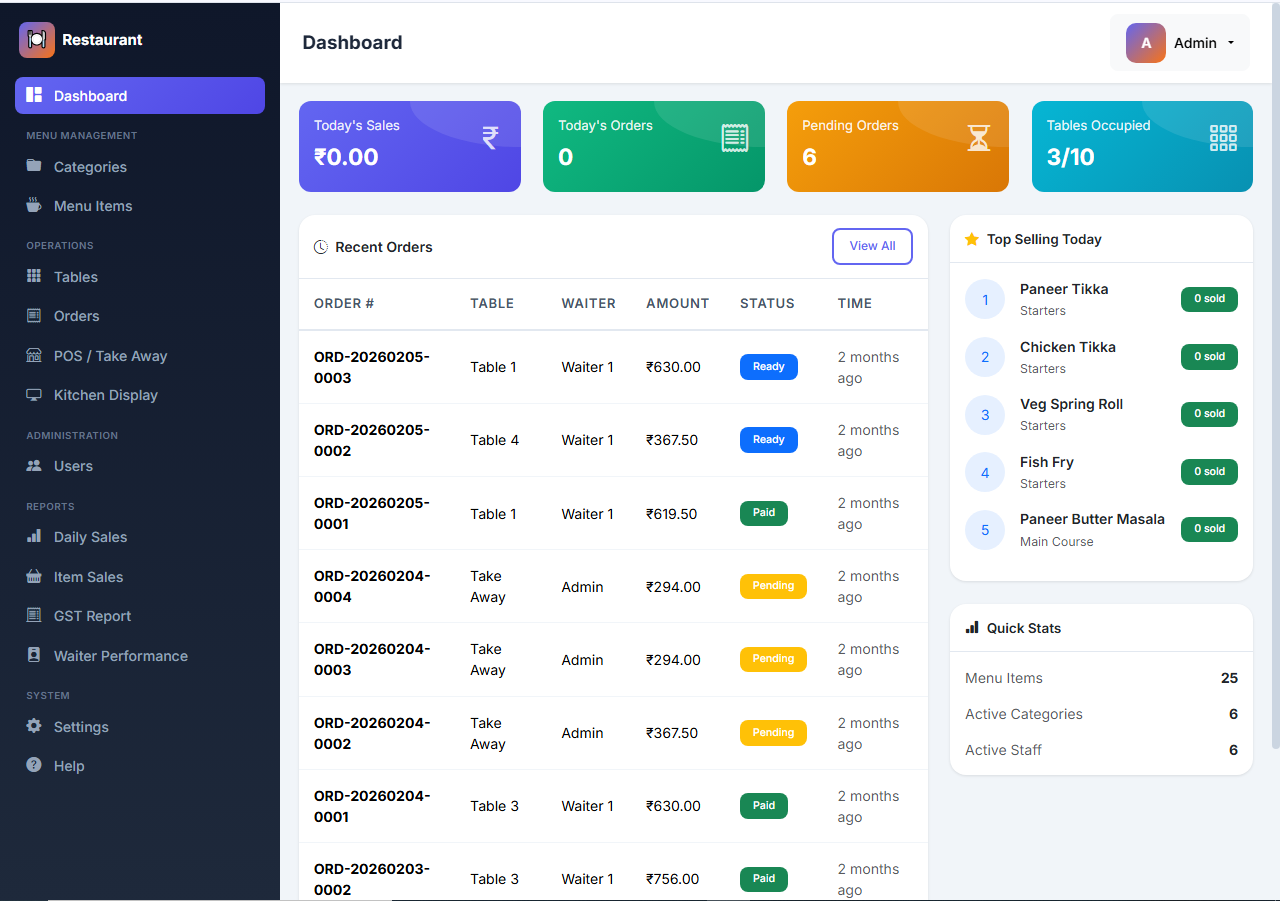The image size is (1280, 901).
Task: Click the Admin avatar badge
Action: [1145, 43]
